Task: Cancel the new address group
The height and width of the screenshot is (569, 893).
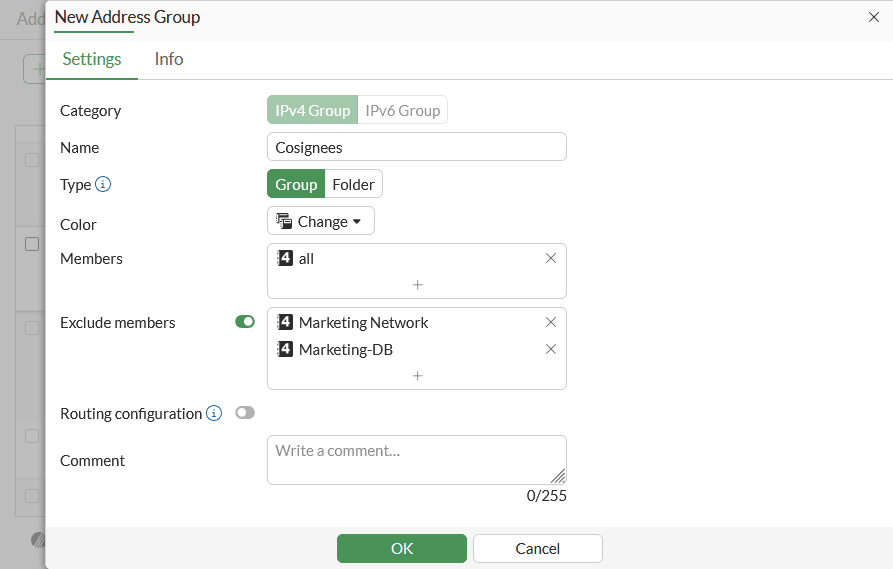Action: coord(538,548)
